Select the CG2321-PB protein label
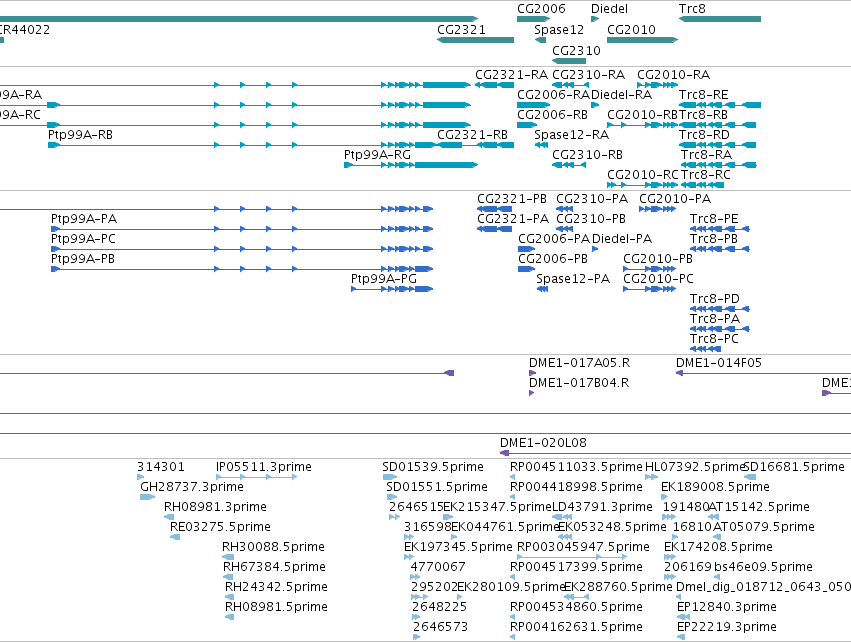The image size is (851, 642). pos(512,199)
